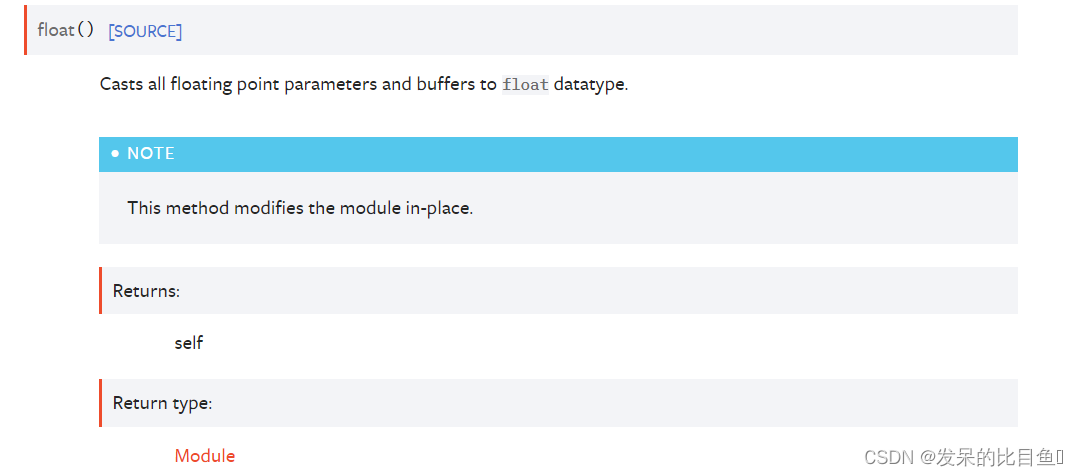
Task: Click the NOTE label in blue banner
Action: coord(151,153)
